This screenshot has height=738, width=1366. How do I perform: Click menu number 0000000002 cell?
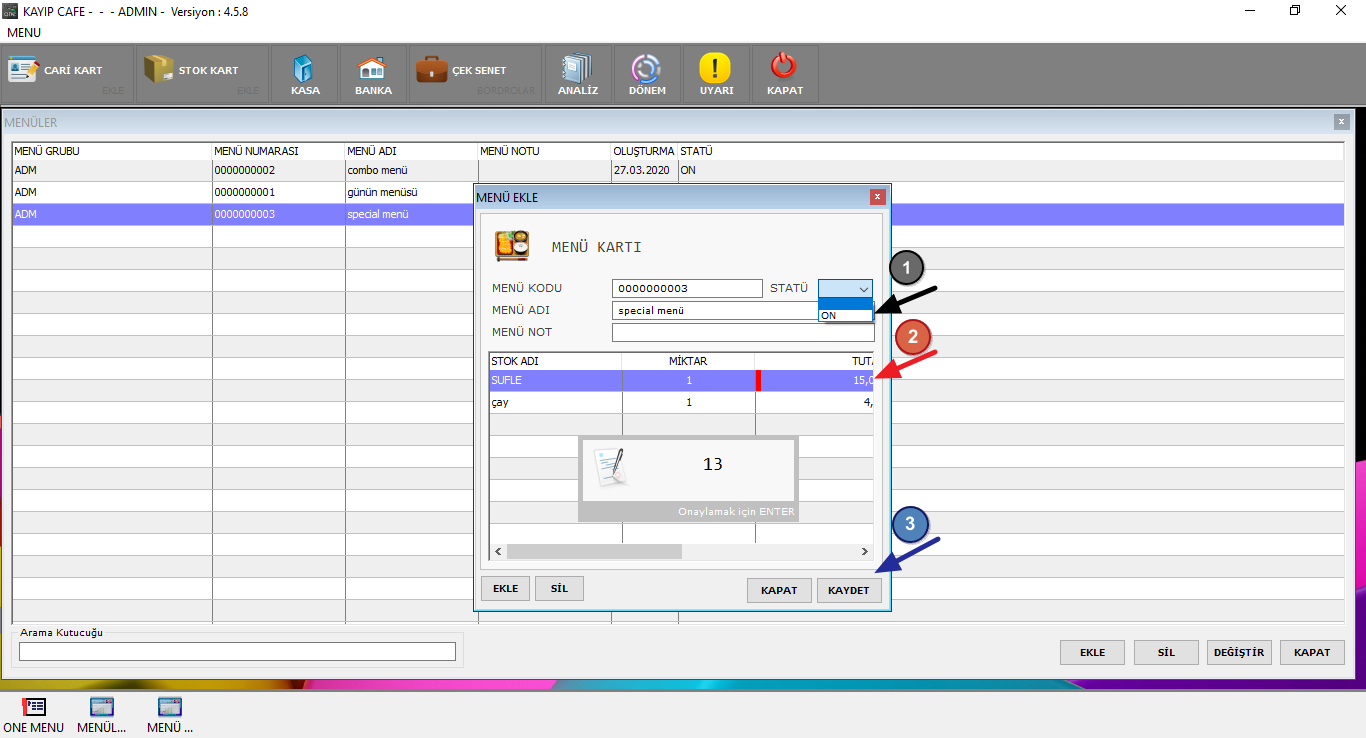(279, 170)
